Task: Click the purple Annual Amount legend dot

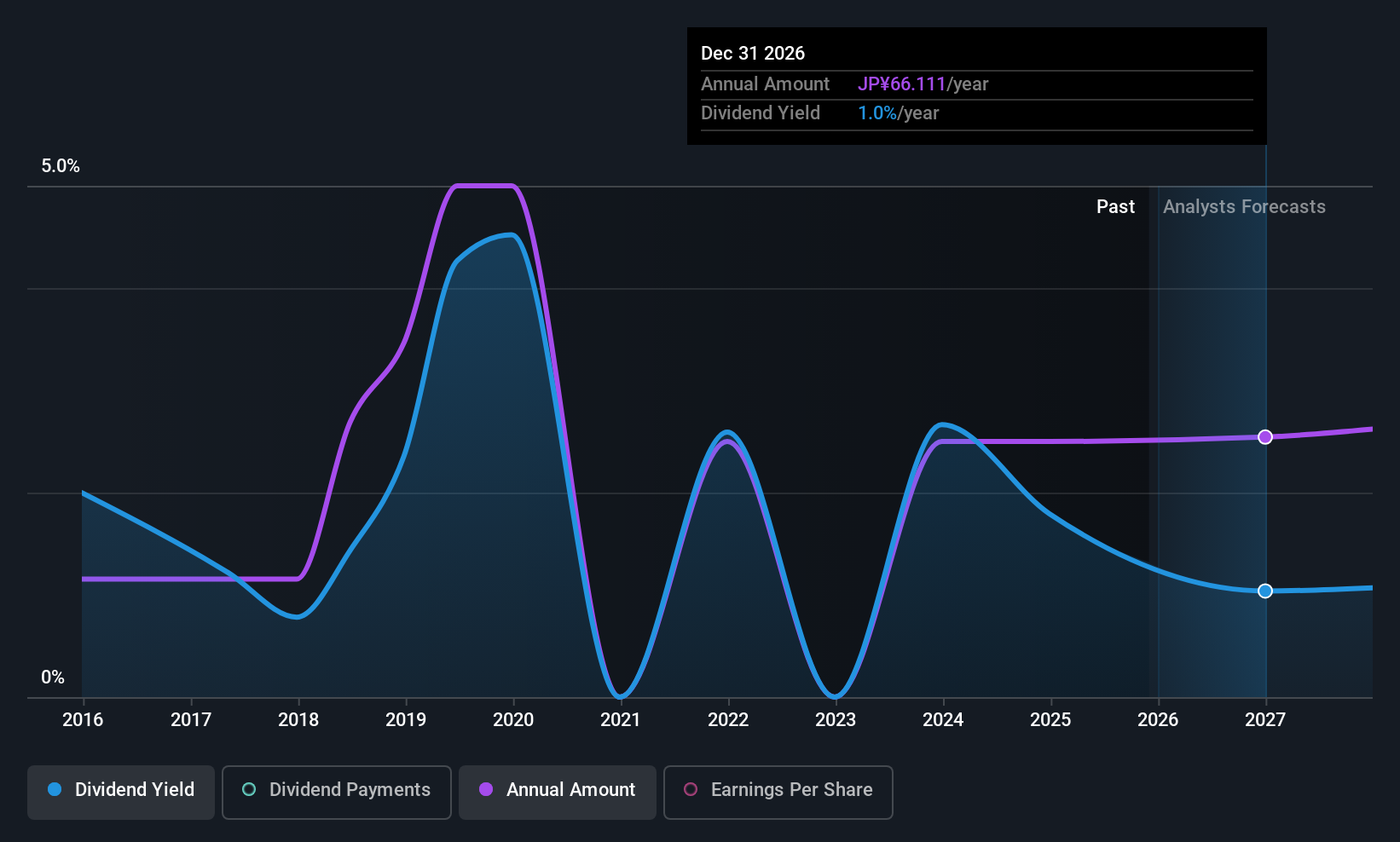Action: 486,789
